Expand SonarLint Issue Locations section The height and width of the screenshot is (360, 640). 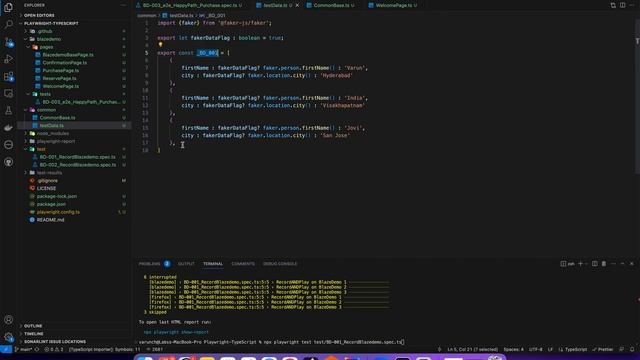55,342
